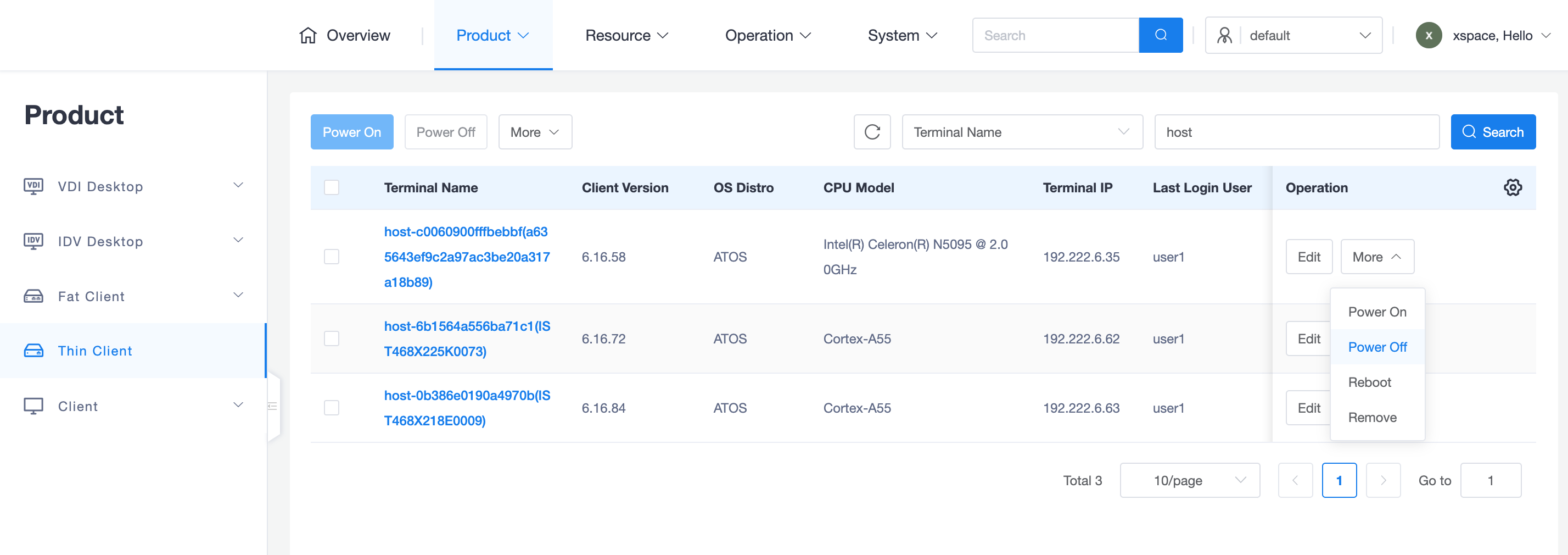
Task: Open the Resource navigation menu
Action: point(626,35)
